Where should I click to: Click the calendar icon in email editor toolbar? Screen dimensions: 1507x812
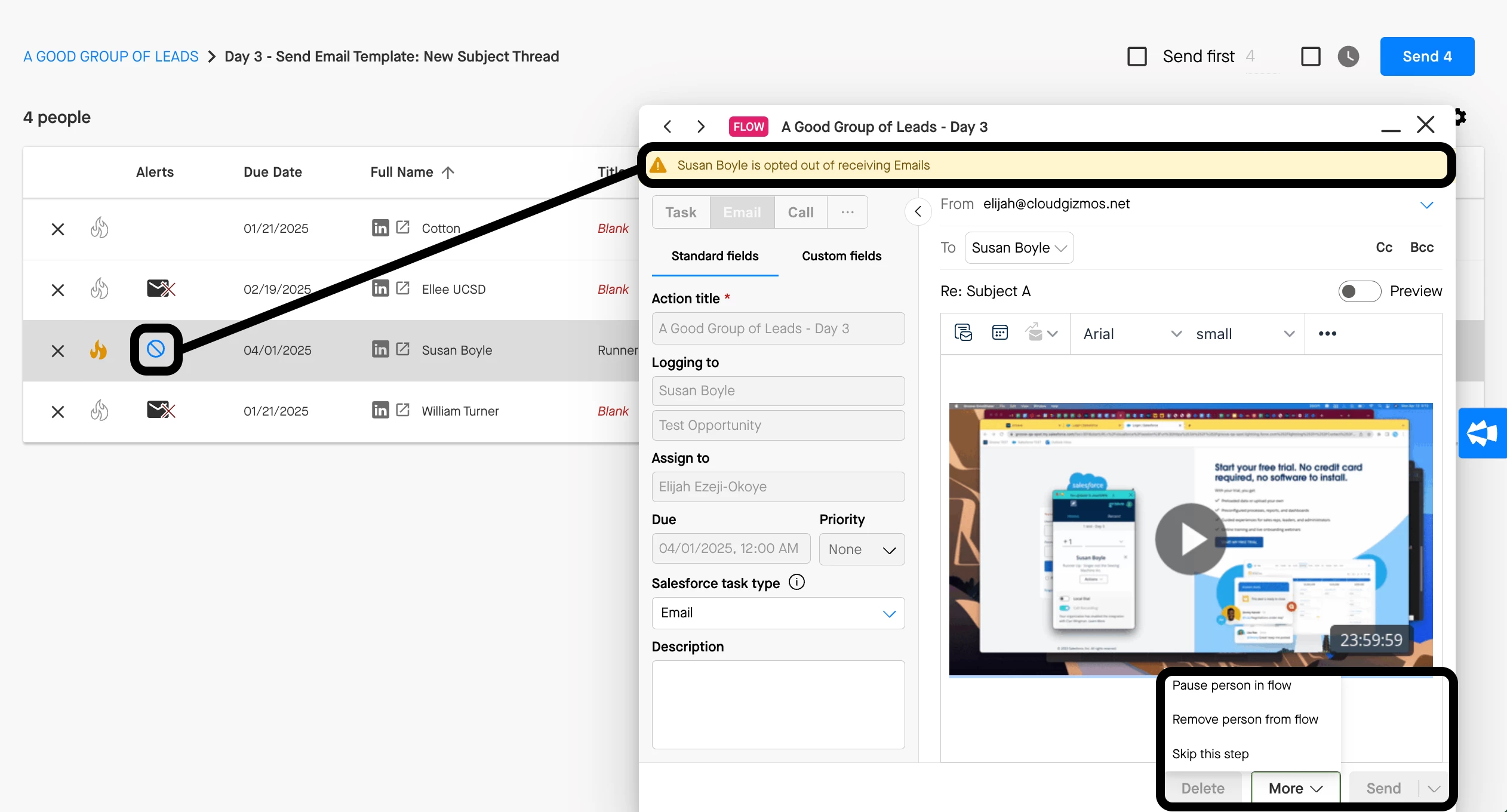pos(999,333)
